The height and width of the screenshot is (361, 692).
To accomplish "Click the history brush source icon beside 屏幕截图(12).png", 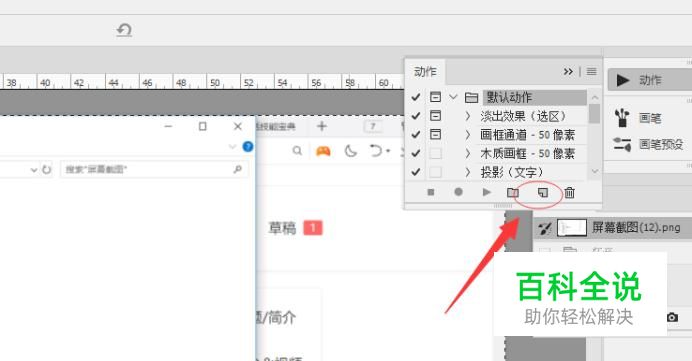I will coord(545,228).
